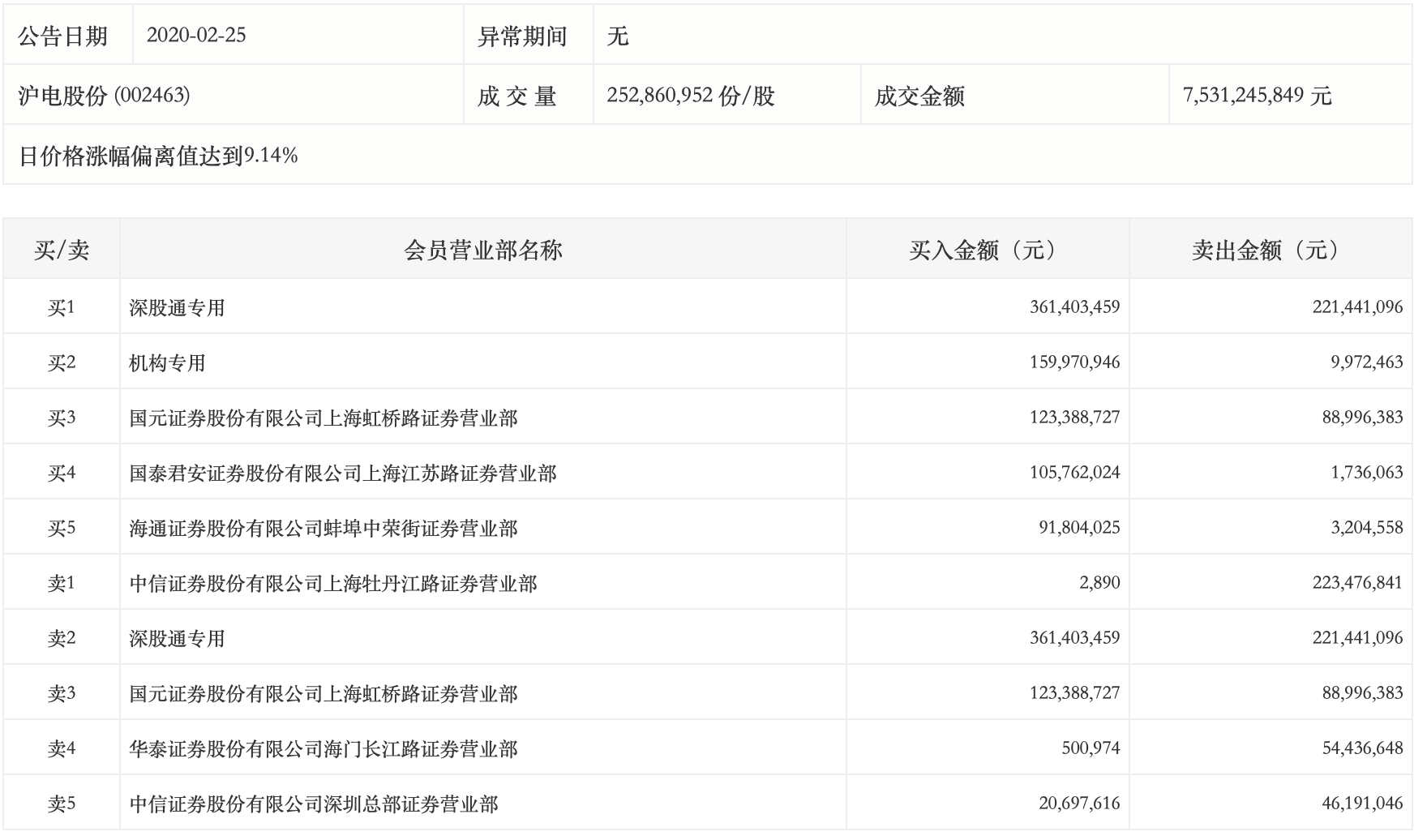
Task: Select volume value 252,860,952 份/股
Action: 691,96
